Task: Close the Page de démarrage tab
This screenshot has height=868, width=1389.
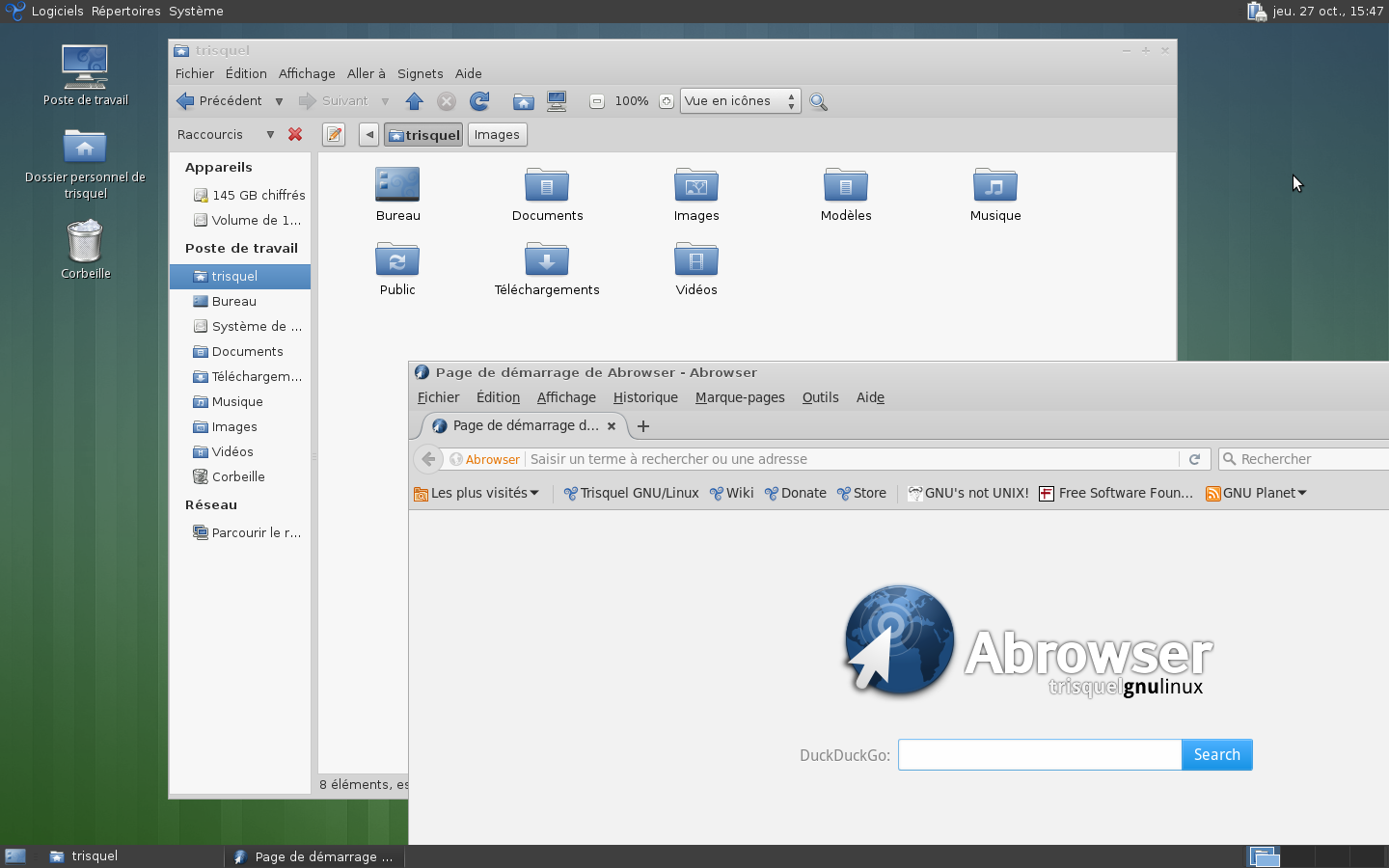Action: [612, 425]
